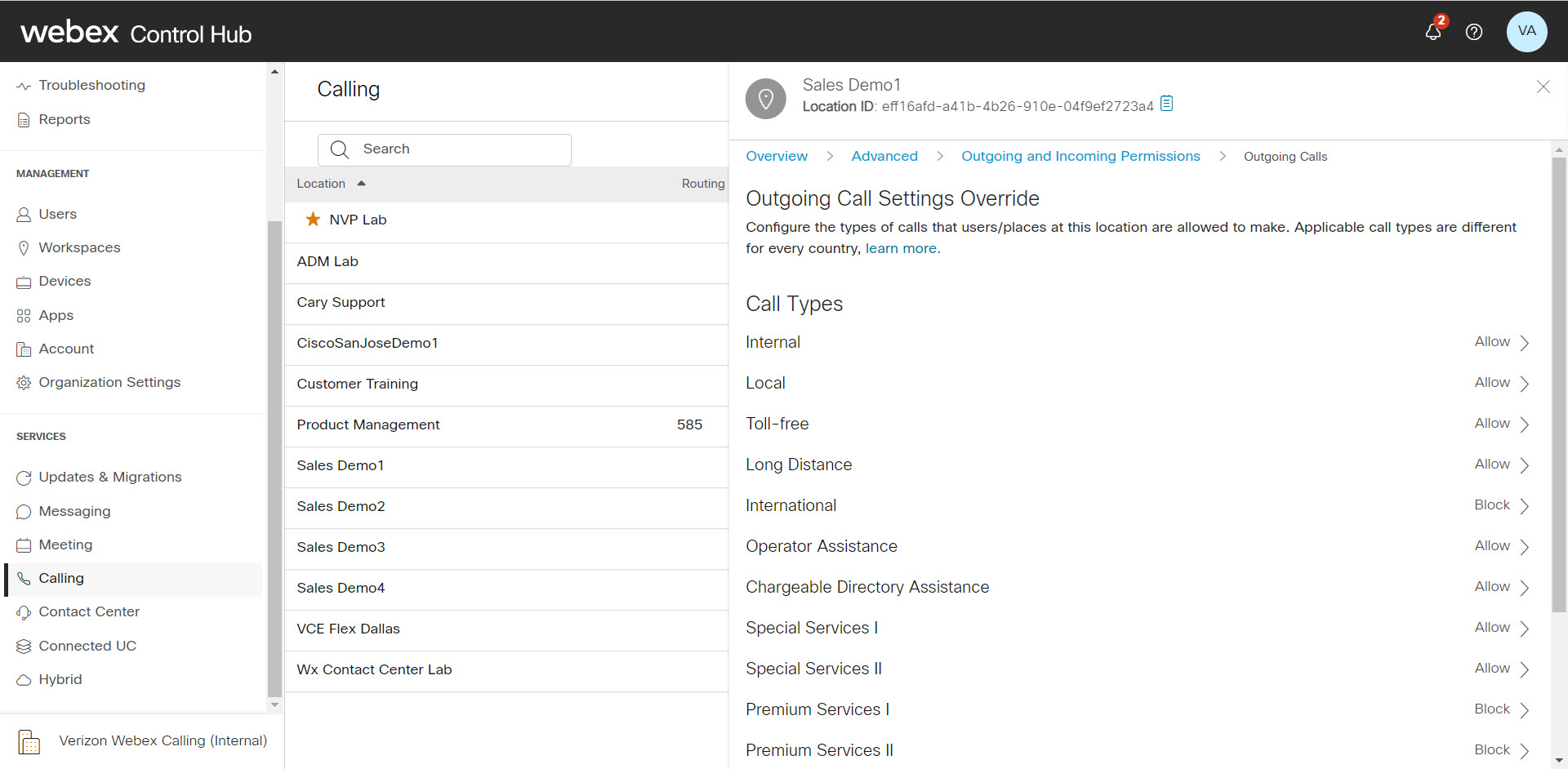Open the Long Distance call type chevron

coord(1524,465)
